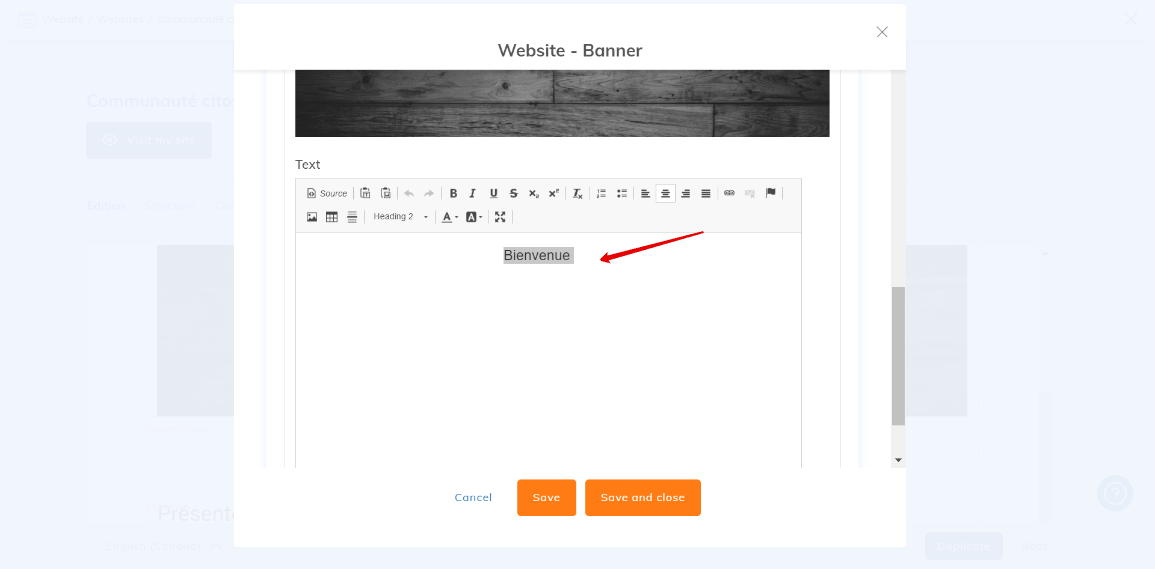Open the Heading 2 format dropdown
Viewport: 1155px width, 569px height.
click(x=400, y=217)
